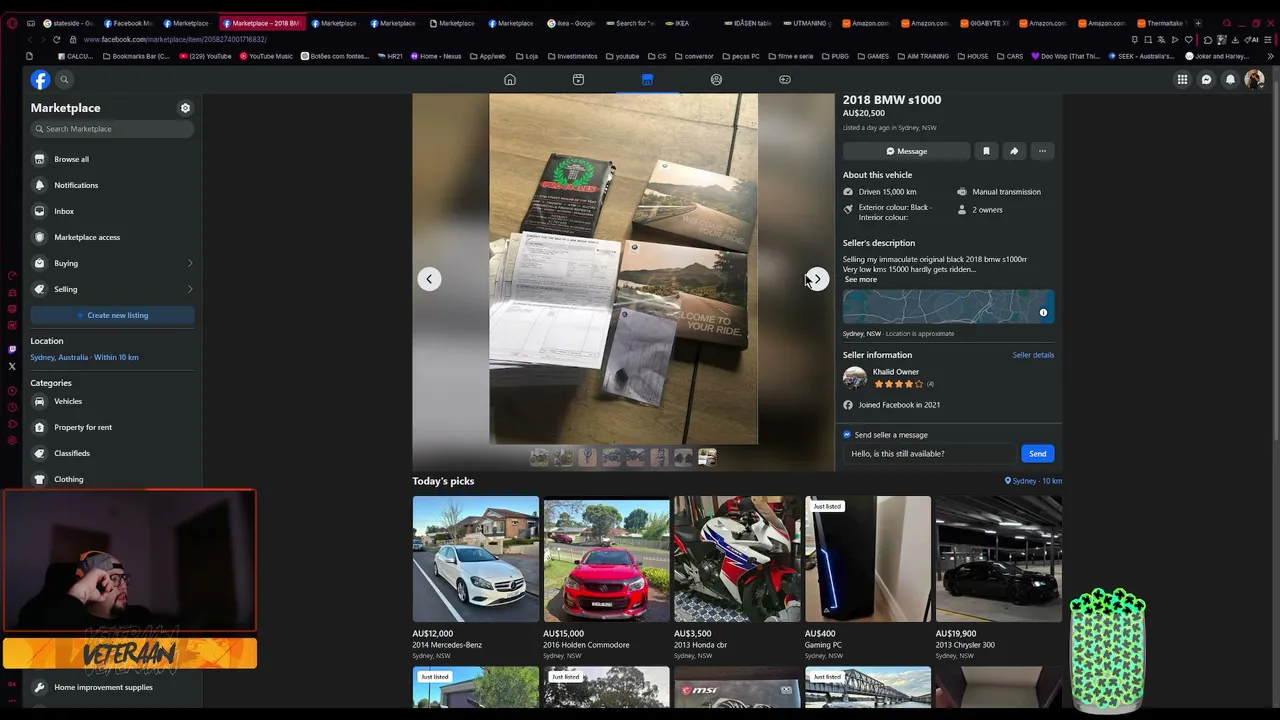Open the listing's more options ellipsis

point(1042,151)
